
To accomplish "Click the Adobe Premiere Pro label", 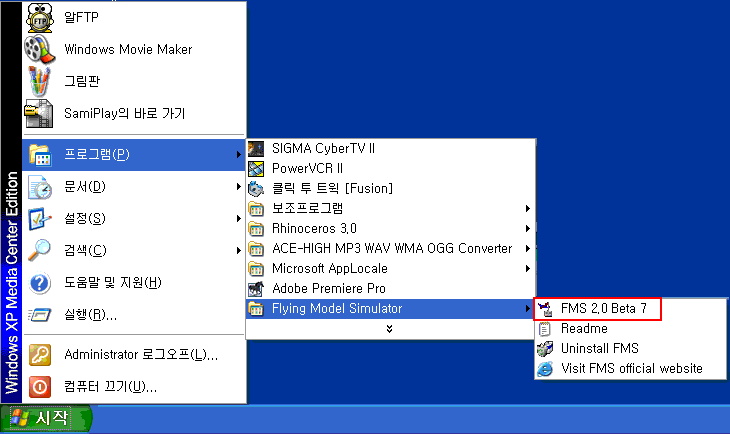I will 329,289.
